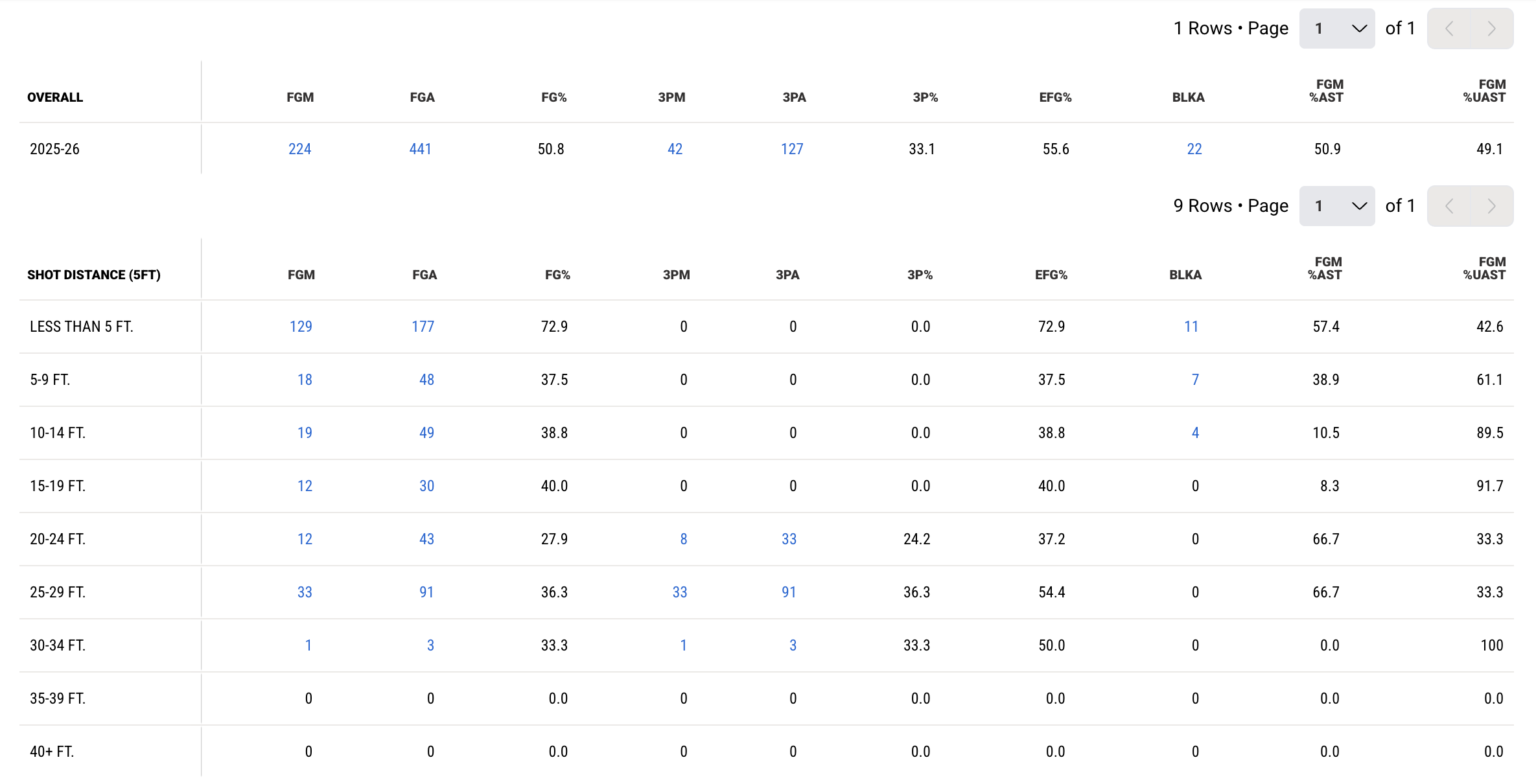Open 3PM value 8 for 20-24 Ft.
This screenshot has width=1536, height=784.
(x=683, y=539)
